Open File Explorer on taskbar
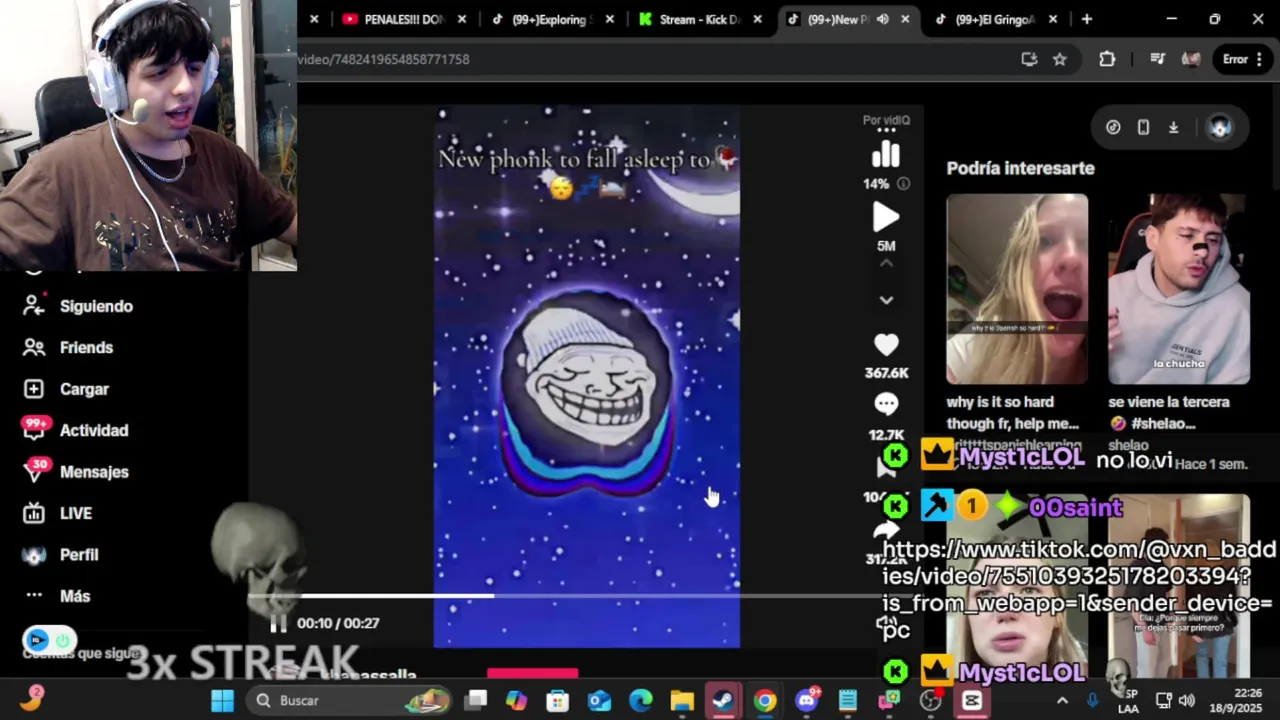1280x720 pixels. 682,700
